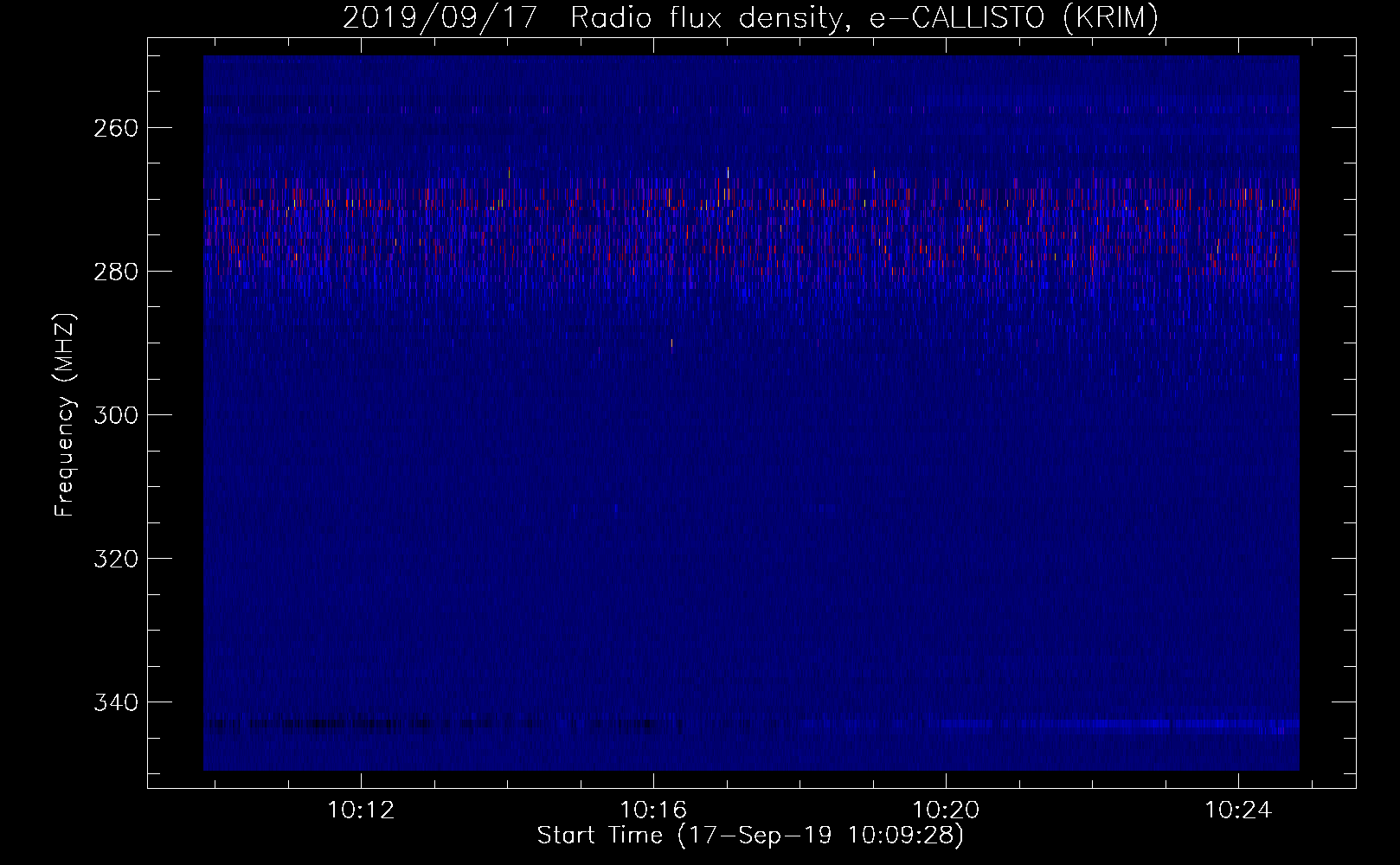The width and height of the screenshot is (1400, 865).
Task: Click the 340 frequency tick label
Action: 115,702
